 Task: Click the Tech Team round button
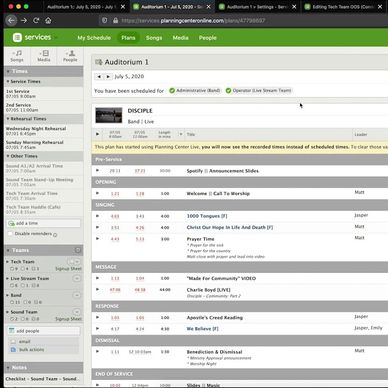tap(76, 262)
